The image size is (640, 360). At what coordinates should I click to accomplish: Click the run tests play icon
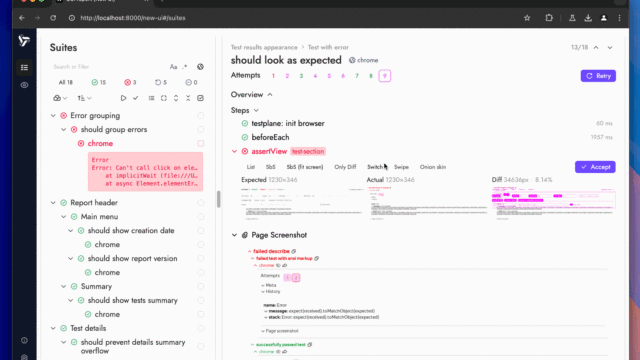[x=123, y=98]
